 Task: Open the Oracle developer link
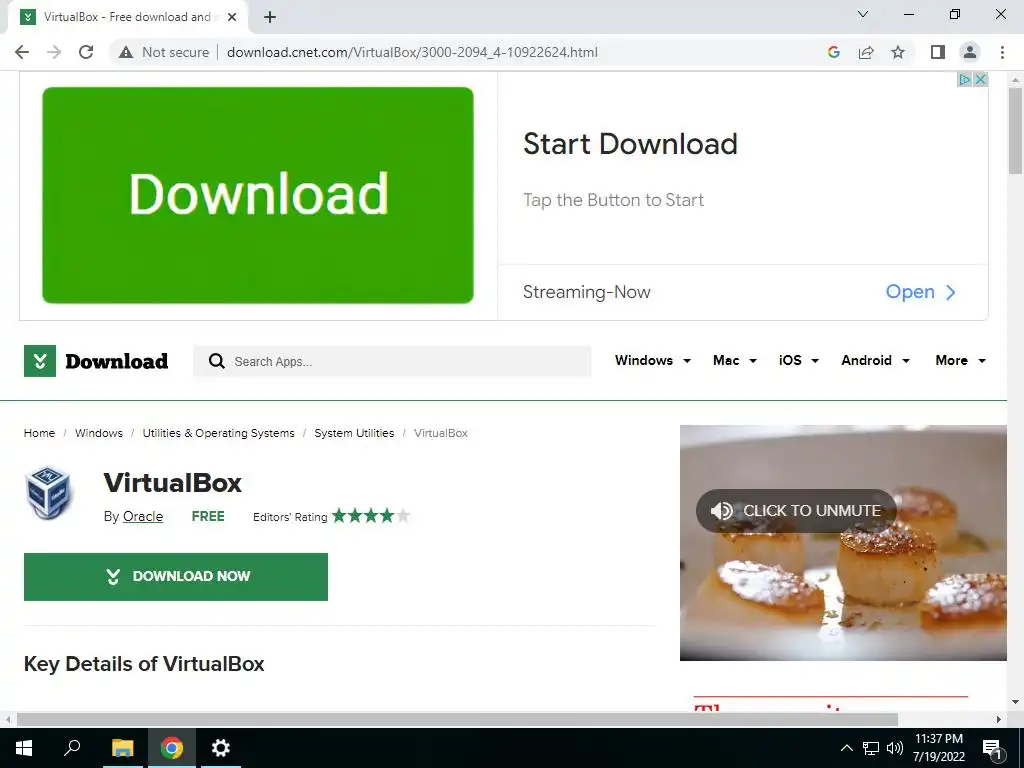143,517
